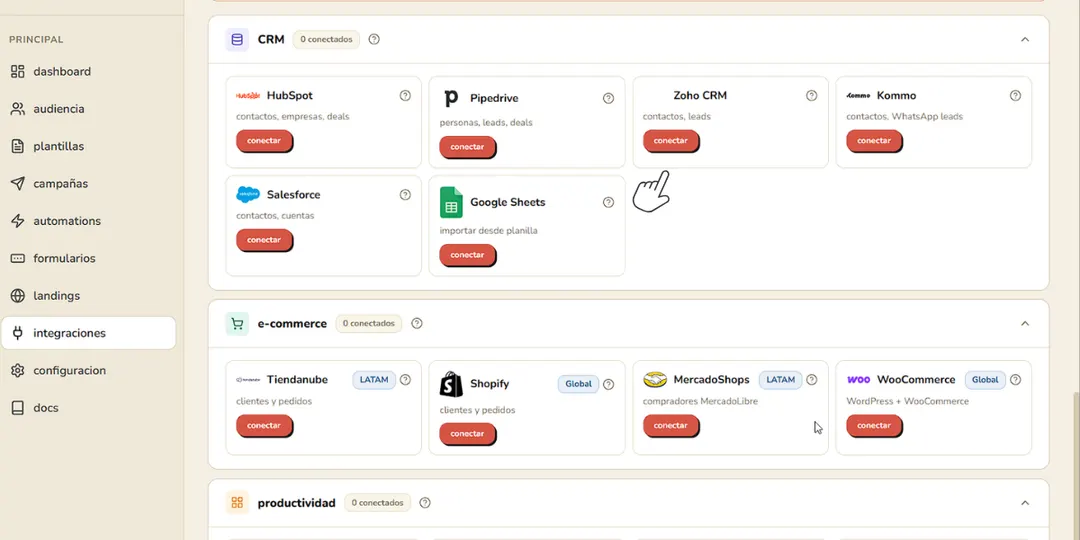Screen dimensions: 1080x540
Task: Open docs from sidebar
Action: [88, 408]
